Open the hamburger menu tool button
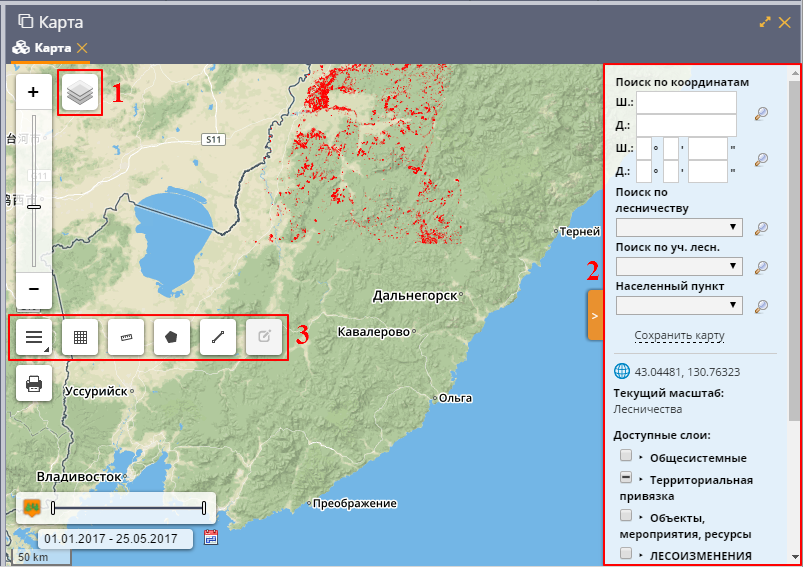 click(x=34, y=338)
